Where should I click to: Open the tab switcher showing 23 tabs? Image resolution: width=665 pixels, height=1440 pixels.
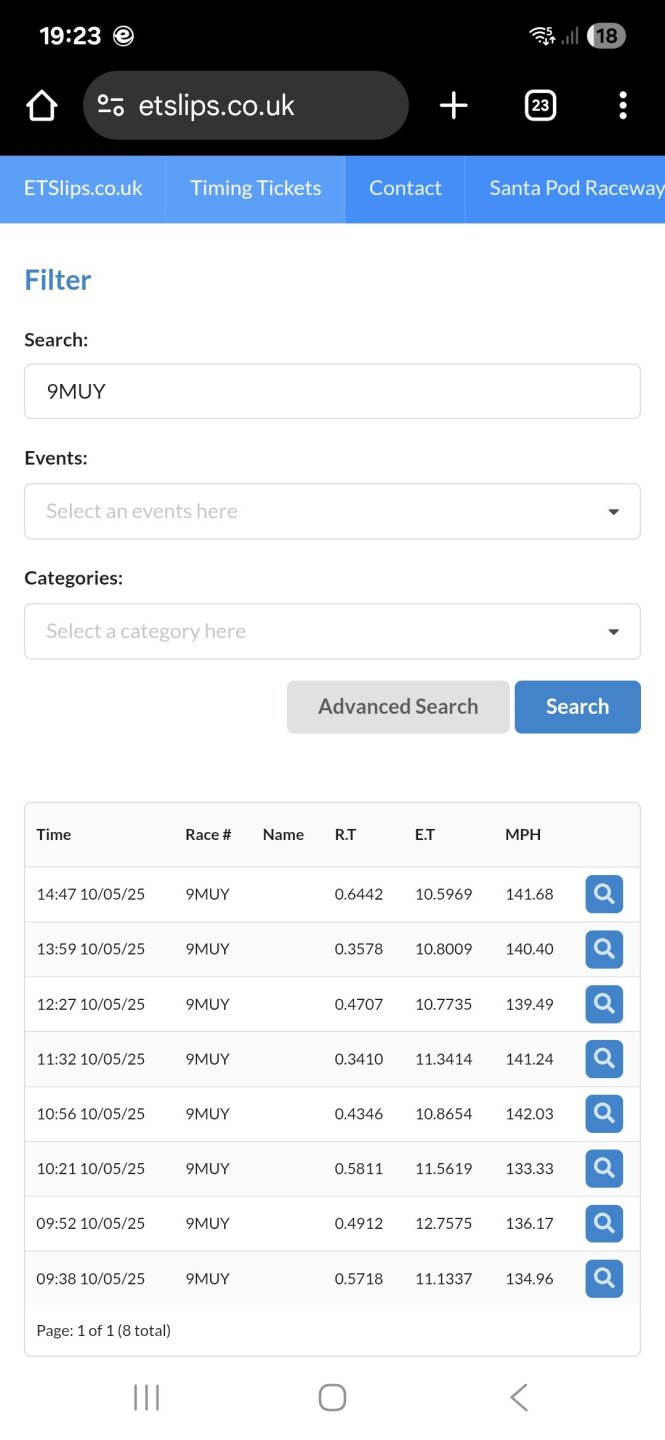[x=540, y=105]
